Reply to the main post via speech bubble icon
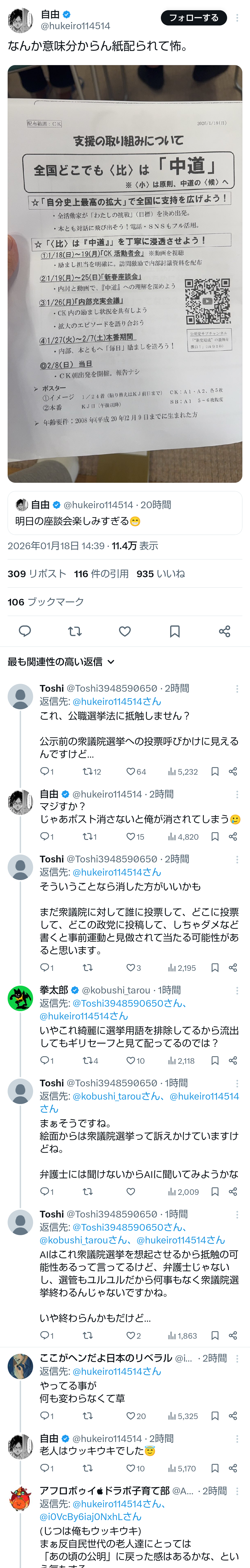The width and height of the screenshot is (250, 1568). (x=25, y=631)
